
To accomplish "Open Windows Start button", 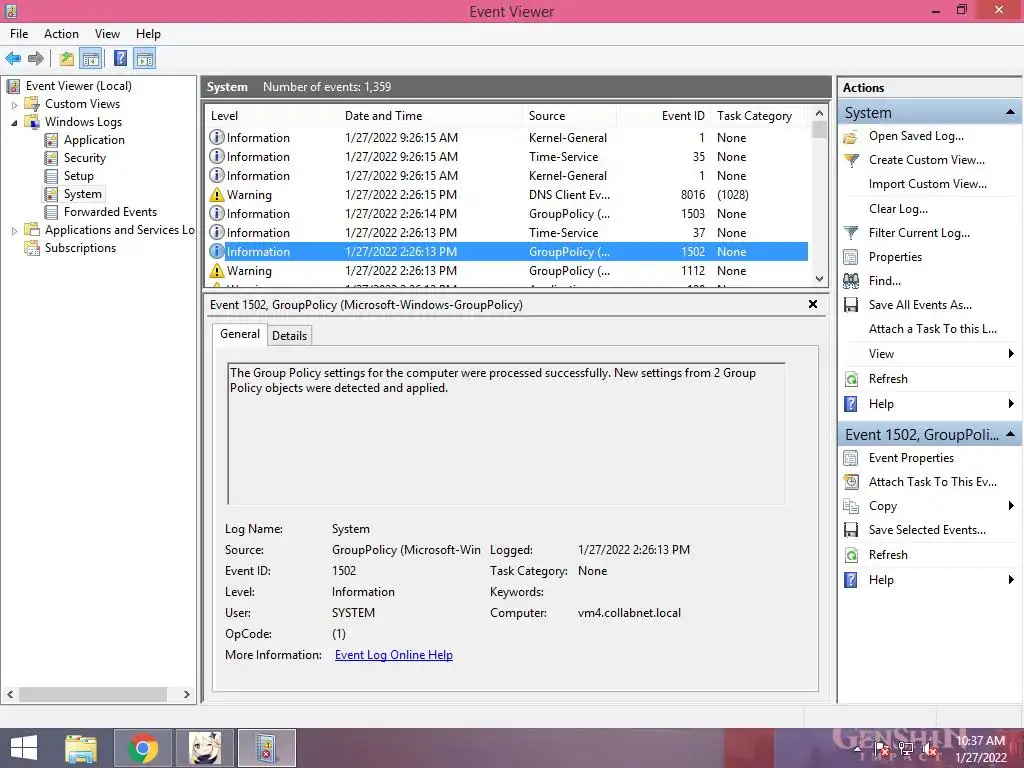I will tap(24, 748).
